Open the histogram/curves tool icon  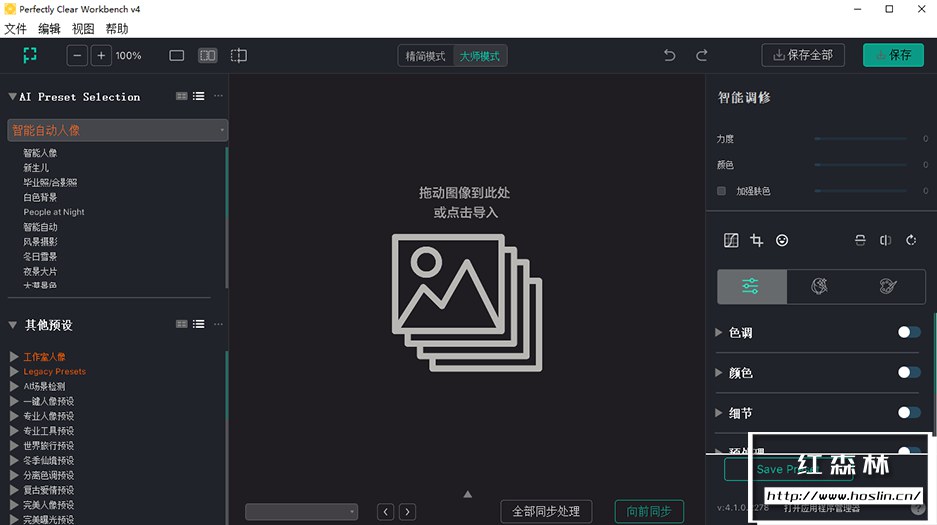[x=731, y=240]
